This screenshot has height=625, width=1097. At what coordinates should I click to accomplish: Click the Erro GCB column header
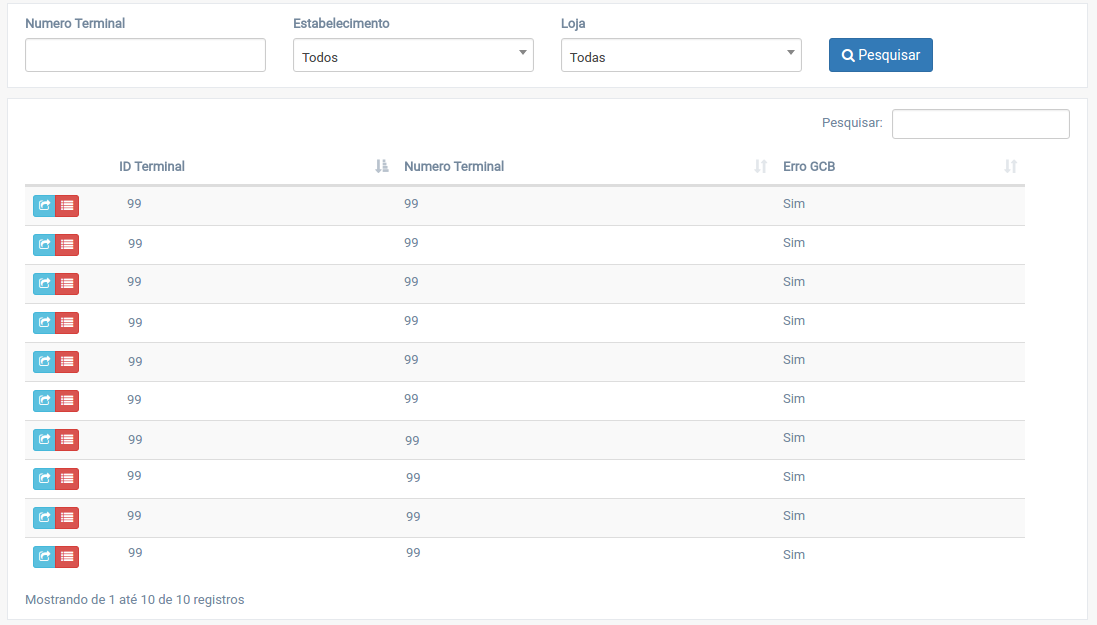click(x=809, y=166)
